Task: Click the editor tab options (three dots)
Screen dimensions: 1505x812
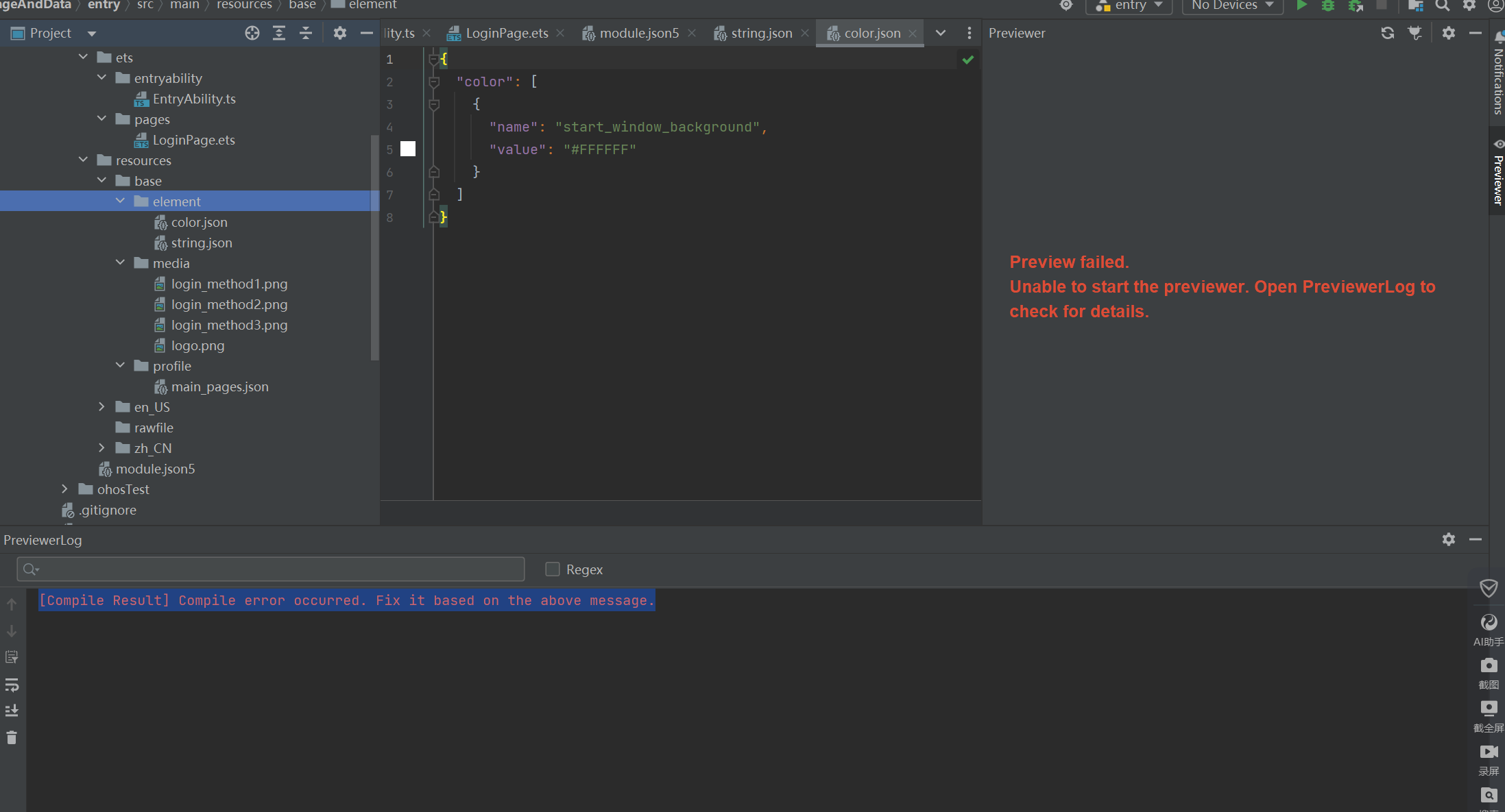Action: point(969,33)
